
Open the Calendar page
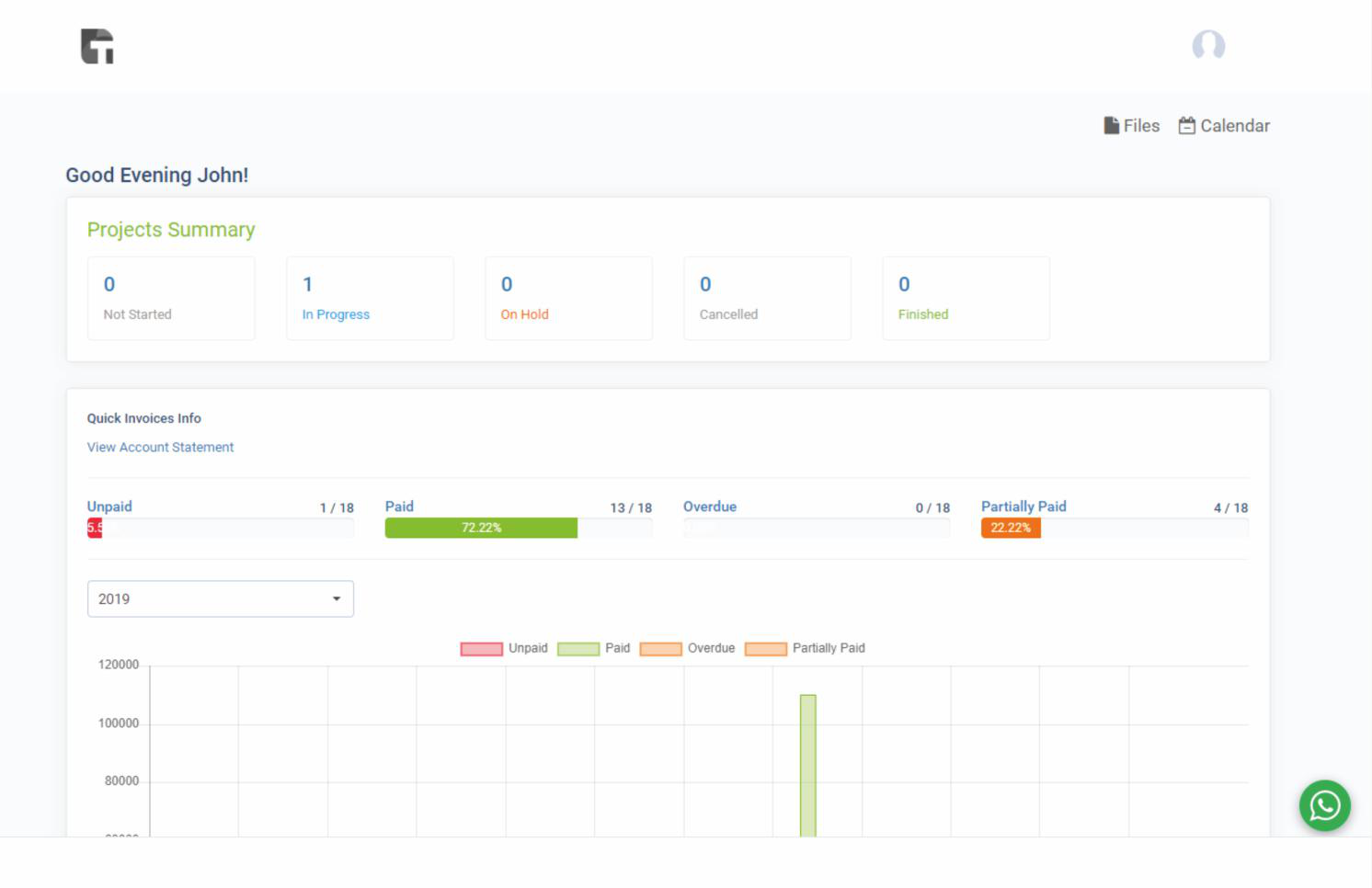[x=1224, y=126]
